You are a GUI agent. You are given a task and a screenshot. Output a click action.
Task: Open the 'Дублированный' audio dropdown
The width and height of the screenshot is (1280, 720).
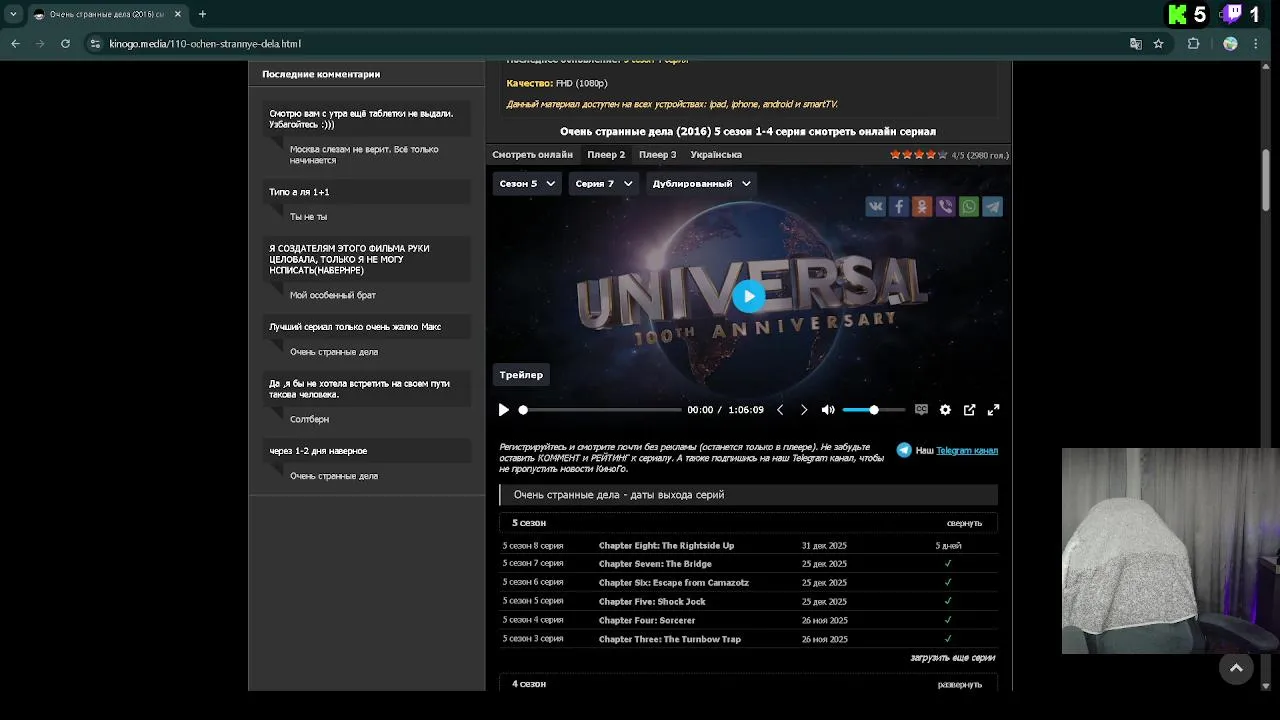(x=701, y=184)
